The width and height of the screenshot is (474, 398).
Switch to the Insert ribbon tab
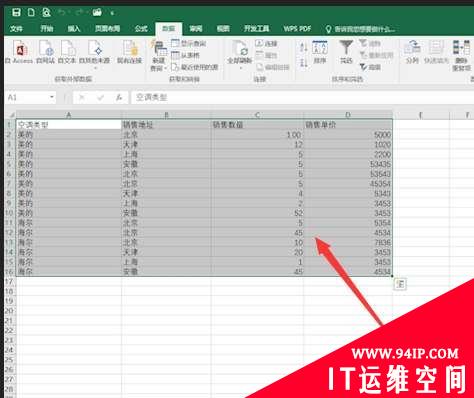[74, 29]
